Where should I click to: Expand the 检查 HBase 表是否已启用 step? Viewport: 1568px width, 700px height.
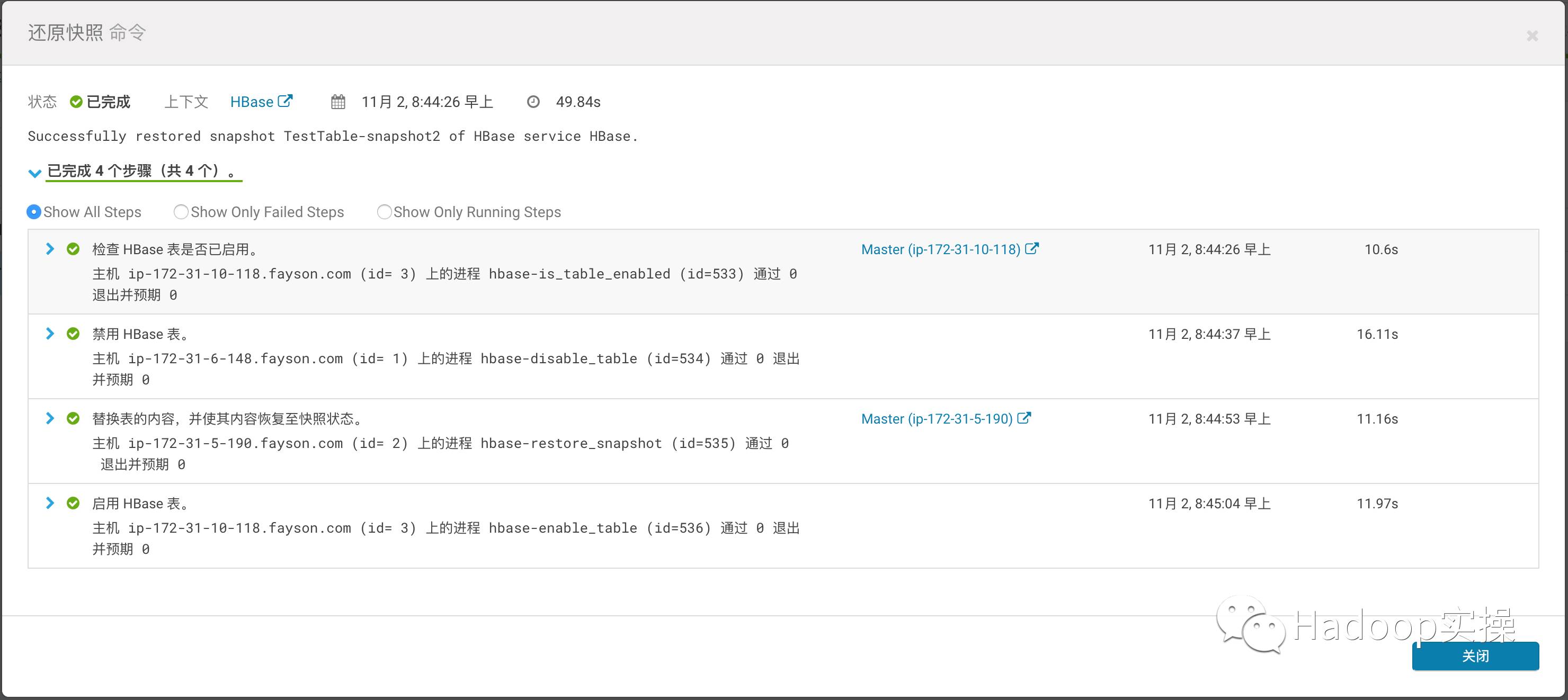click(x=50, y=248)
